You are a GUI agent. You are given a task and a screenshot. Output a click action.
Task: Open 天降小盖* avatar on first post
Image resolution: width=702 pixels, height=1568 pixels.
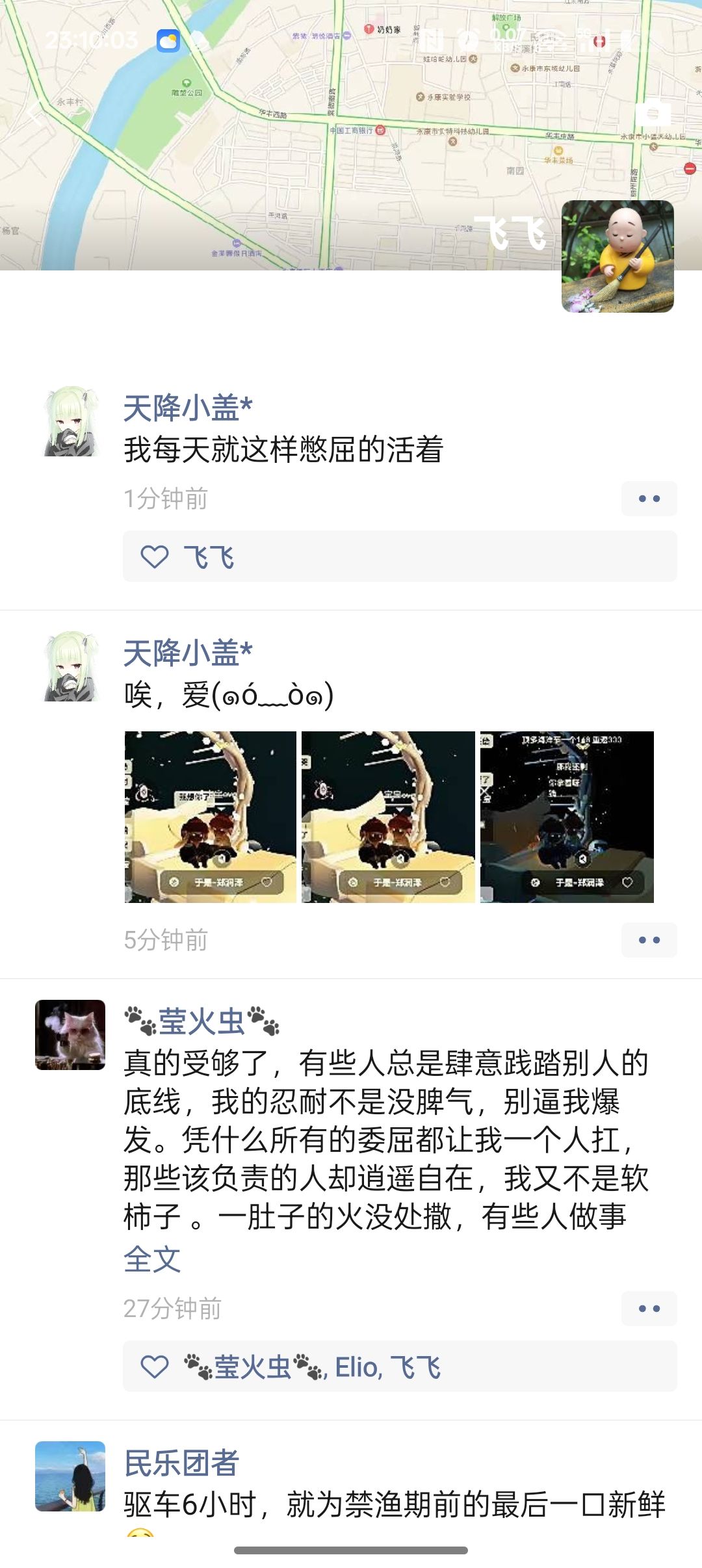pyautogui.click(x=70, y=421)
